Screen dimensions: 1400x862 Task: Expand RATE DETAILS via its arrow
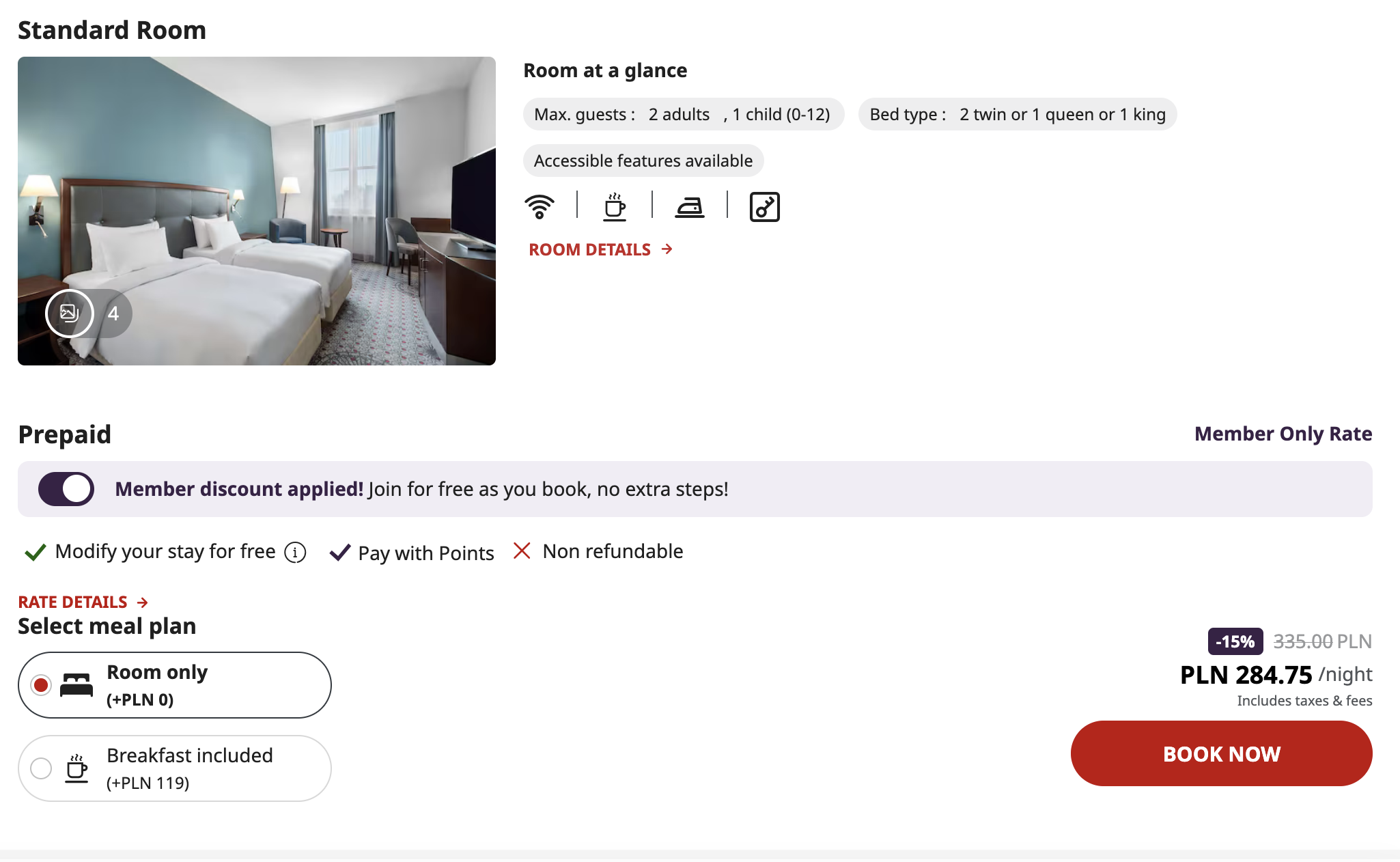(x=143, y=602)
